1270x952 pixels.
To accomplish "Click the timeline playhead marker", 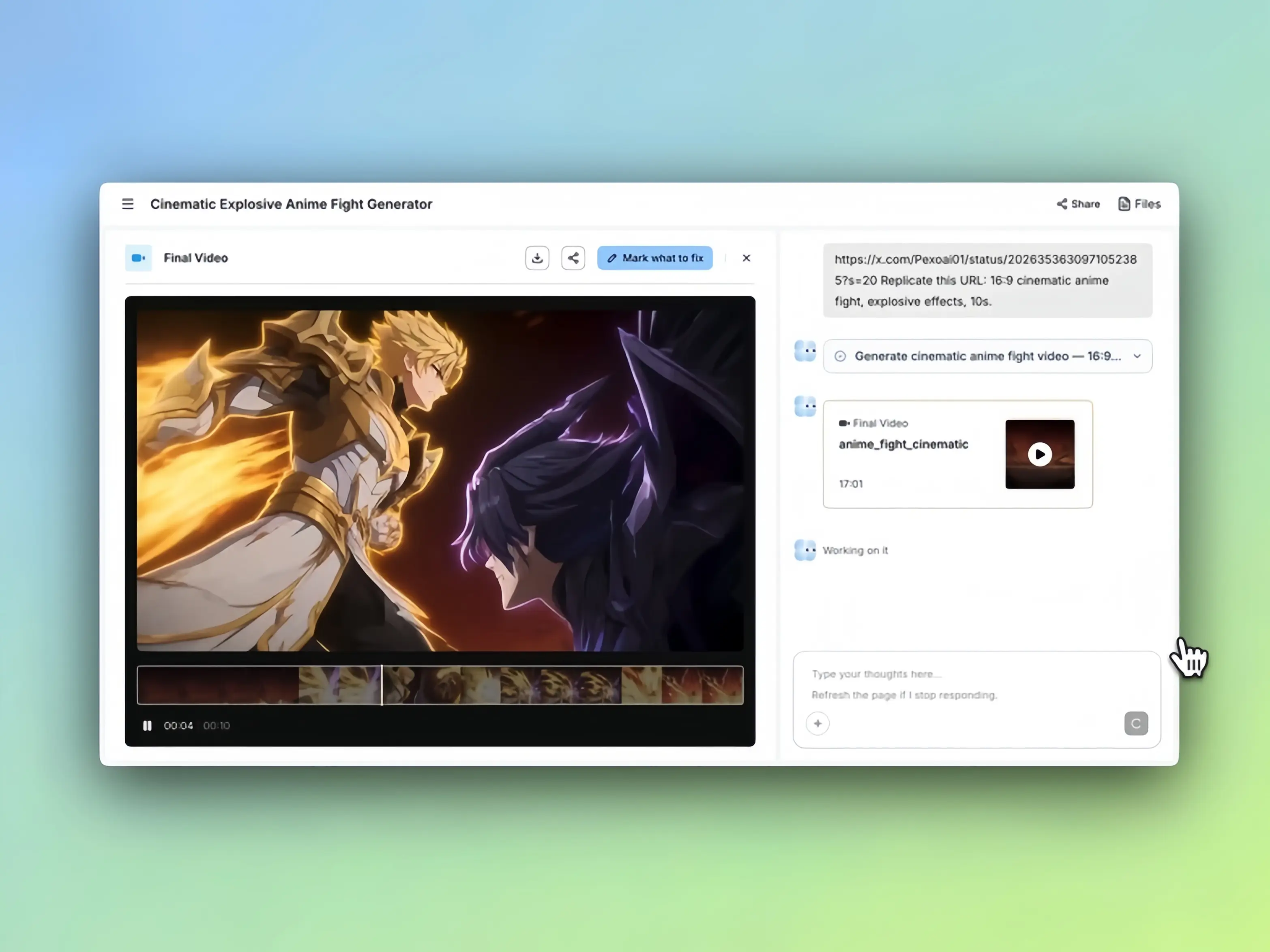I will 382,684.
